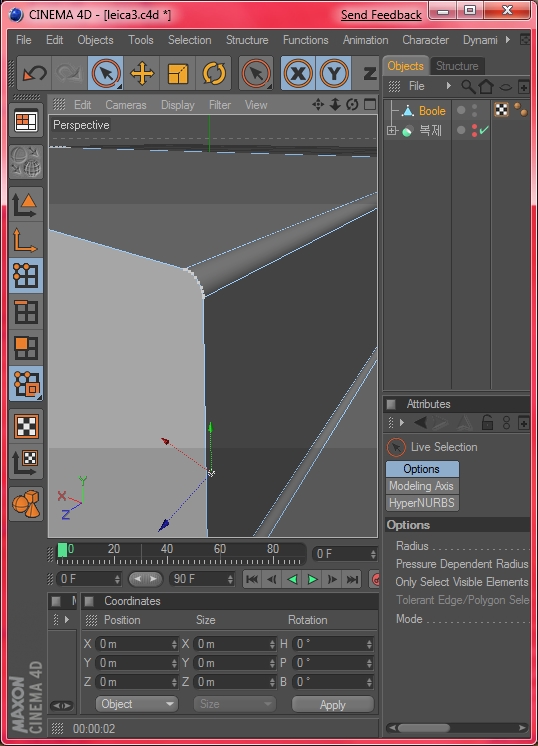Open the Objects menu
Image resolution: width=538 pixels, height=746 pixels.
pos(95,40)
